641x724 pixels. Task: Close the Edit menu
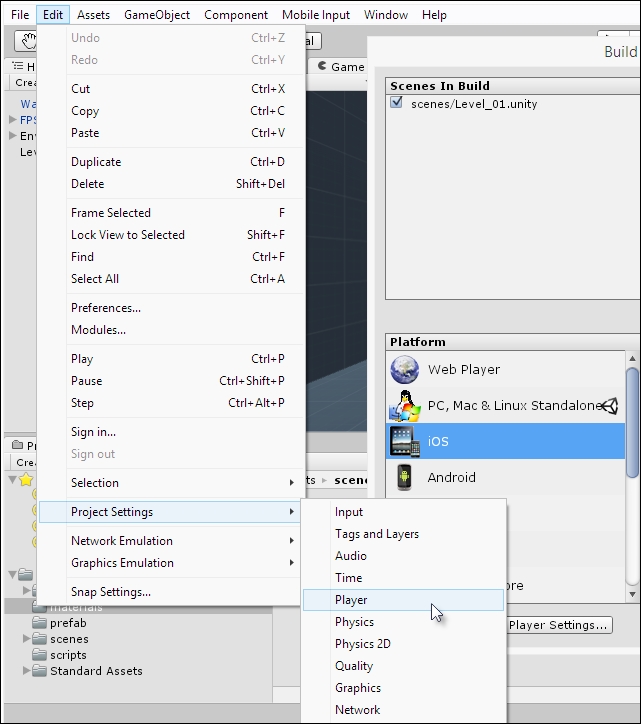(x=53, y=15)
